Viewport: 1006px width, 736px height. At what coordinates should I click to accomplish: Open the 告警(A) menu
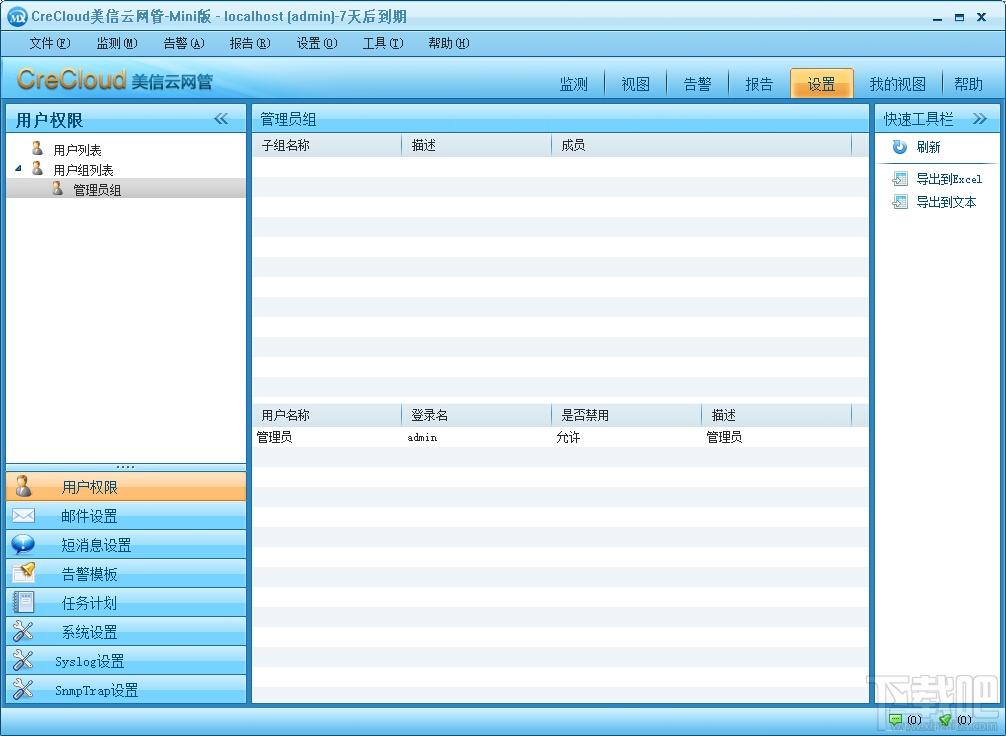click(x=183, y=43)
